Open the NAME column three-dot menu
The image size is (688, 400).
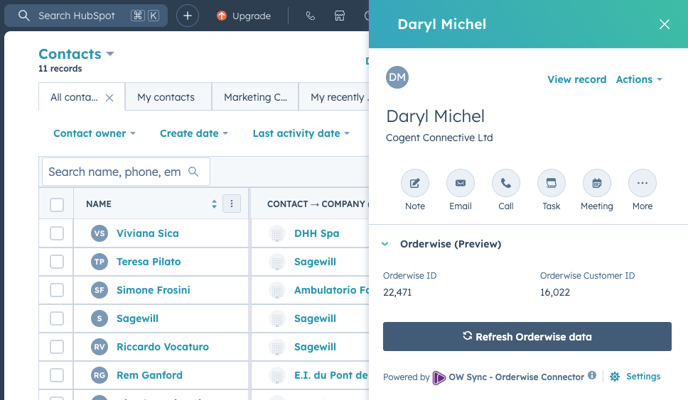click(232, 204)
